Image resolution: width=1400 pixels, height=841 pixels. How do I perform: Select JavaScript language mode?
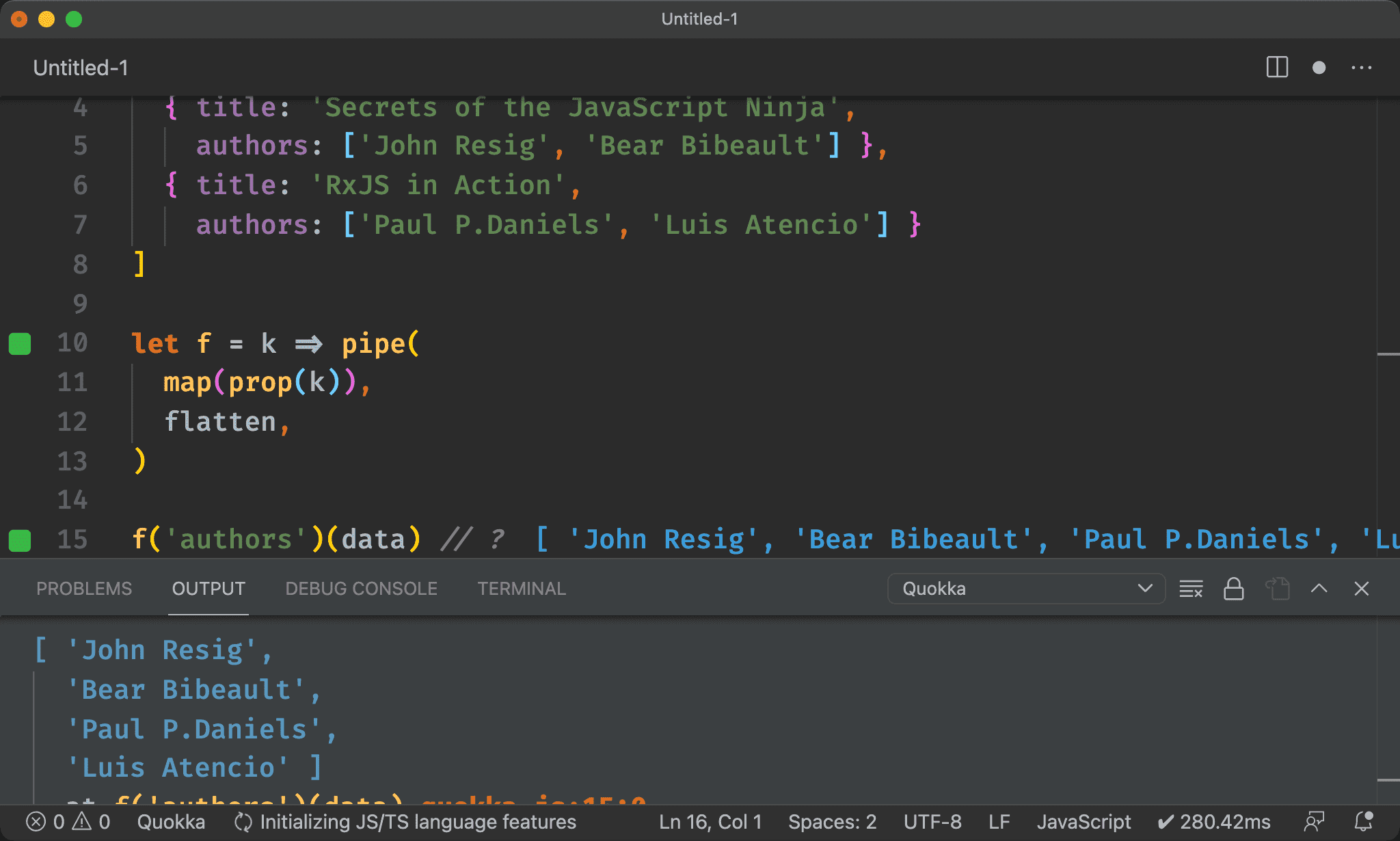tap(1083, 821)
